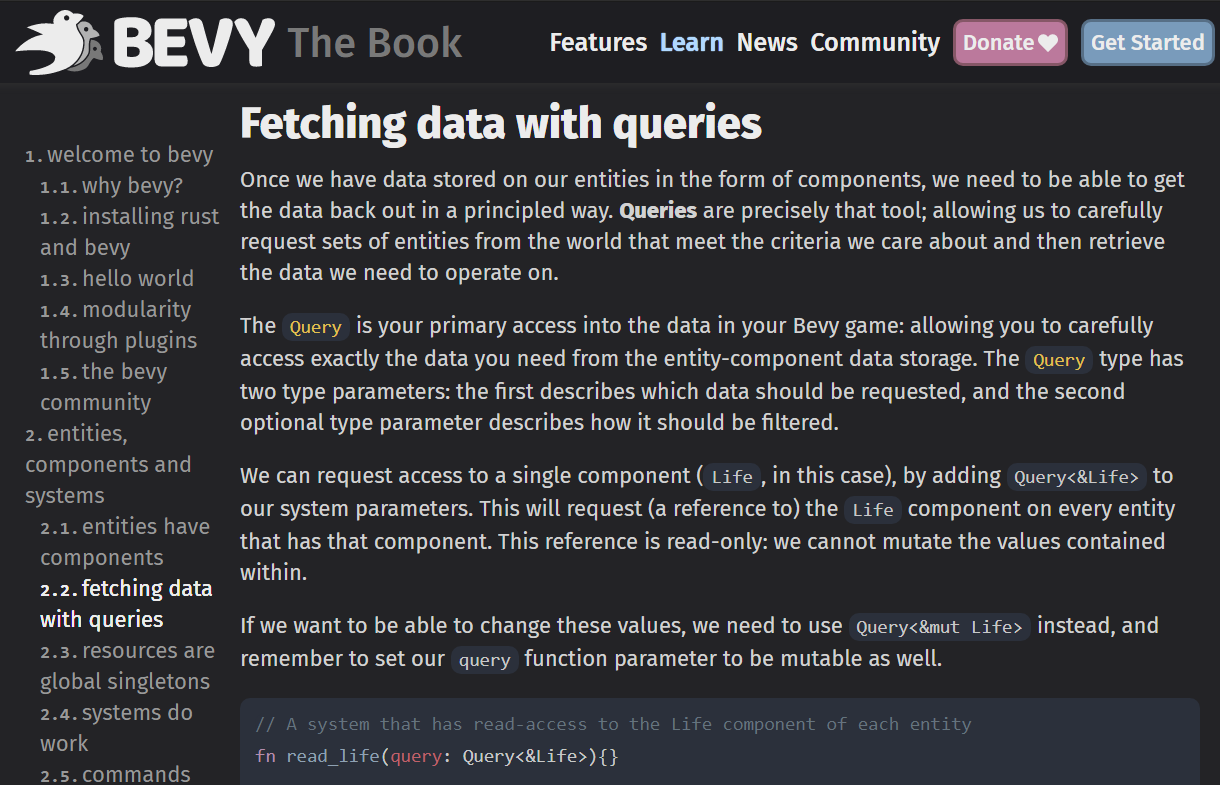Select 'fetching data with queries' in sidebar

126,603
